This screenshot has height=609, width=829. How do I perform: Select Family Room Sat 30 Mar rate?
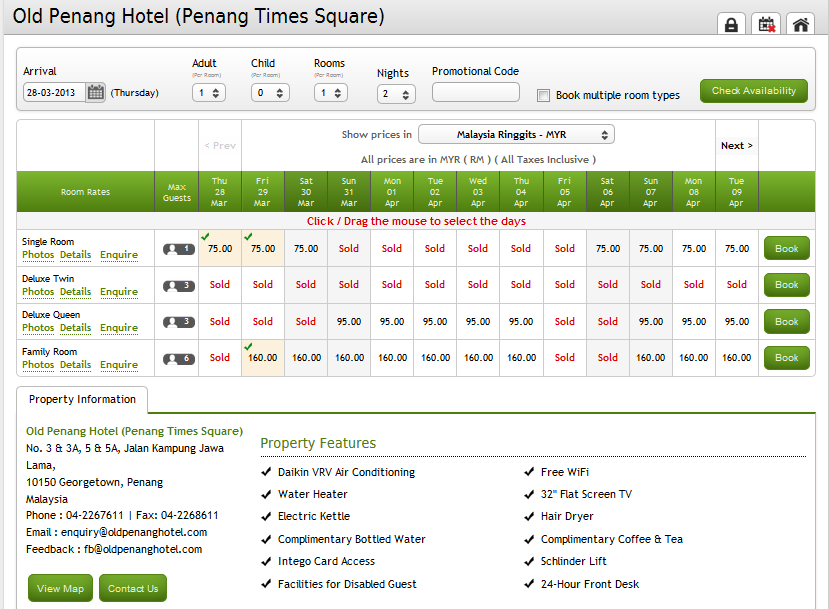point(306,358)
